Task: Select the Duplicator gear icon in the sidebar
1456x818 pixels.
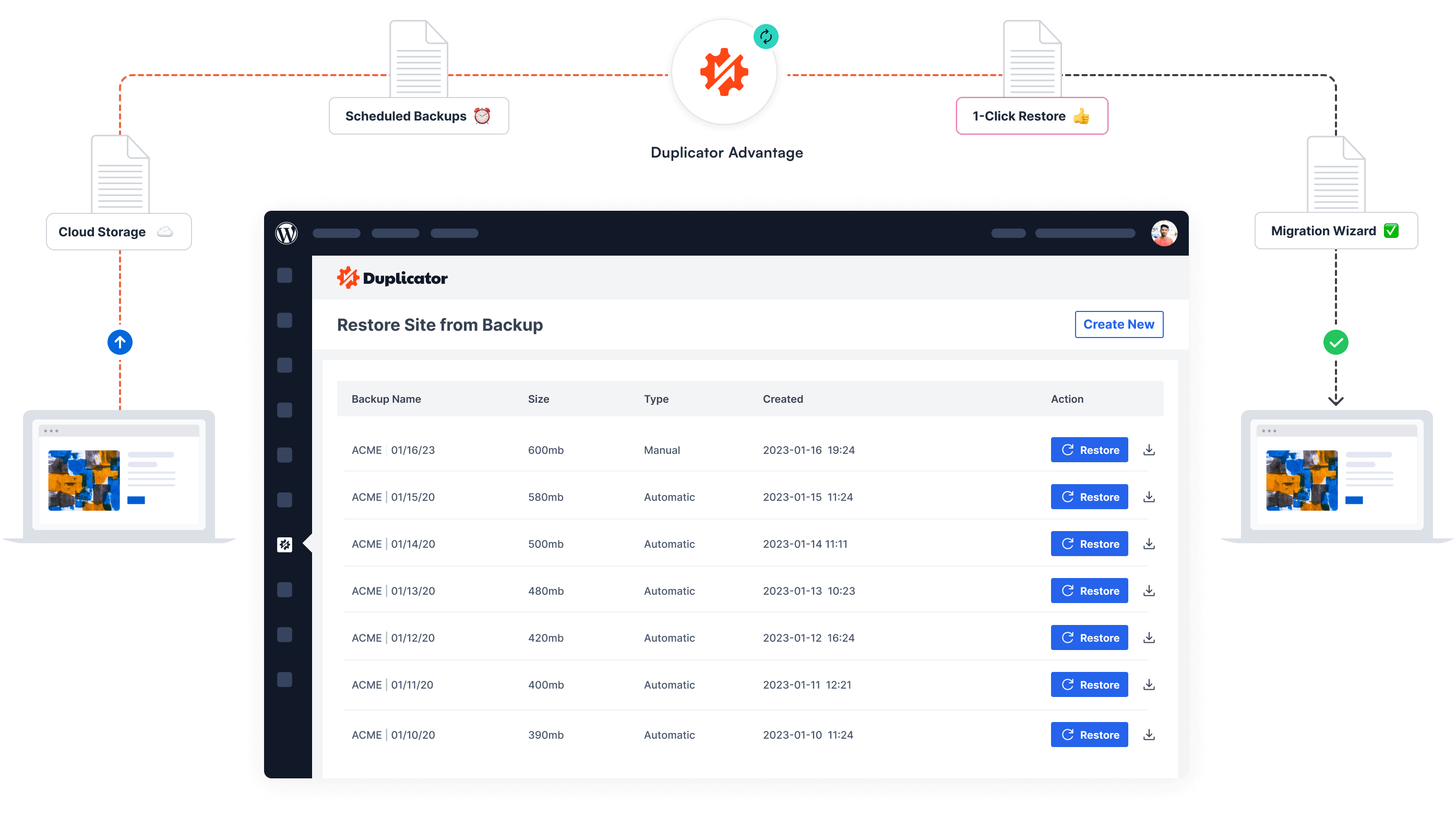Action: 285,545
